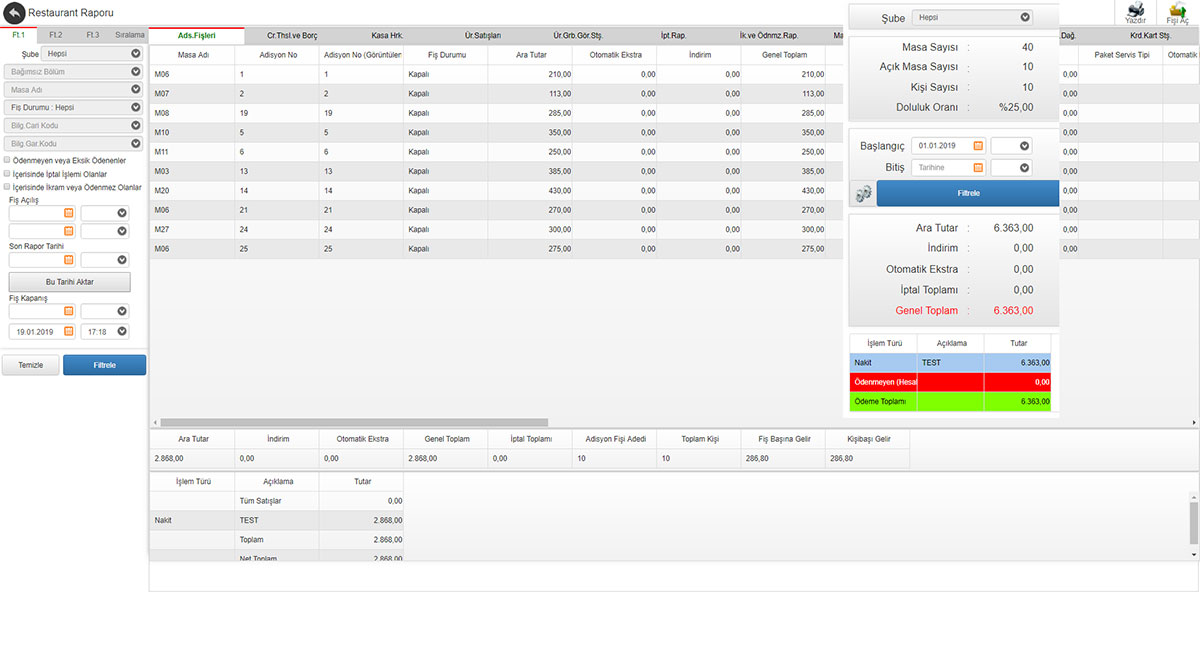Select the M20 table row
Screen dimensions: 1200x653
(497, 190)
